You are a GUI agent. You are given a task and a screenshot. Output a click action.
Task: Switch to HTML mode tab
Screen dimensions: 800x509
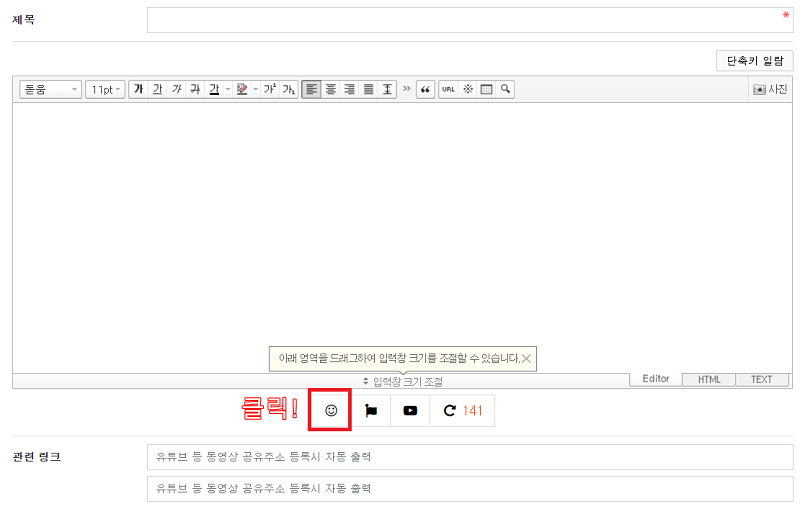[x=709, y=379]
